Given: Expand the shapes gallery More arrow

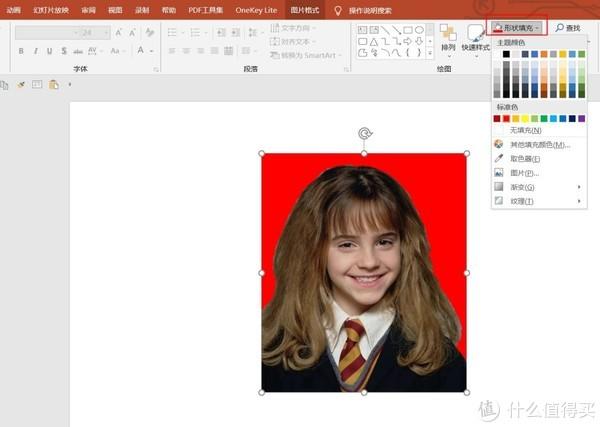Looking at the screenshot, I should pyautogui.click(x=430, y=53).
